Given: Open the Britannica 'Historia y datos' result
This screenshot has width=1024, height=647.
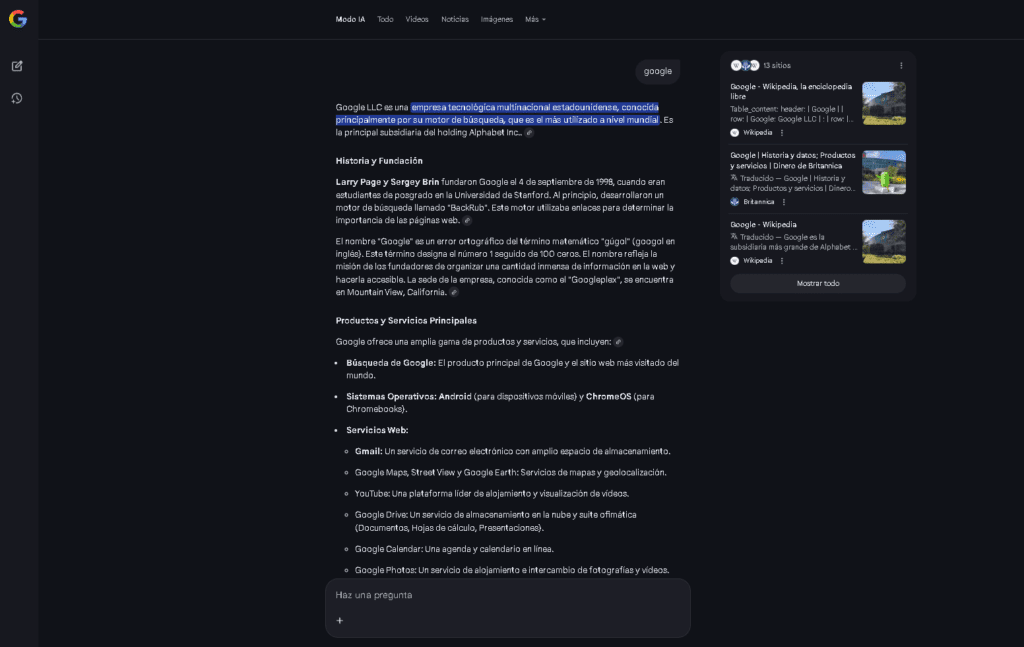Looking at the screenshot, I should coord(792,160).
